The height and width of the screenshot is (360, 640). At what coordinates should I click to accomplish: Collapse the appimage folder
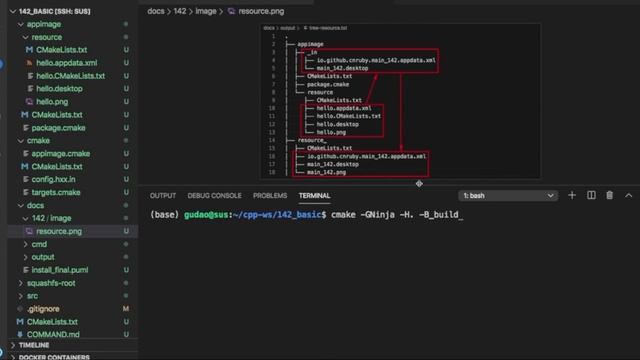pos(20,24)
